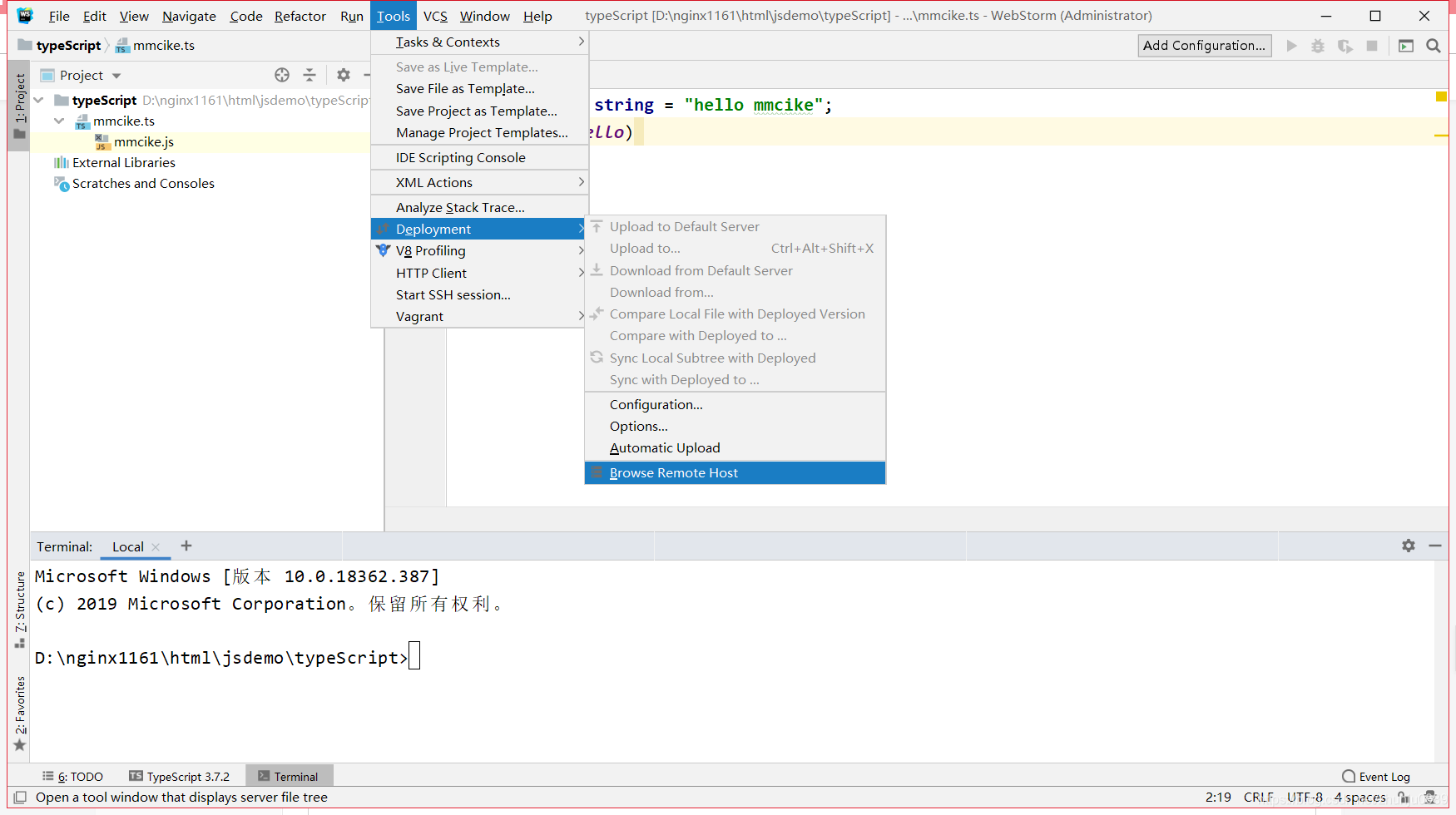Image resolution: width=1456 pixels, height=815 pixels.
Task: Click the project structure window icon
Action: pos(1406,46)
